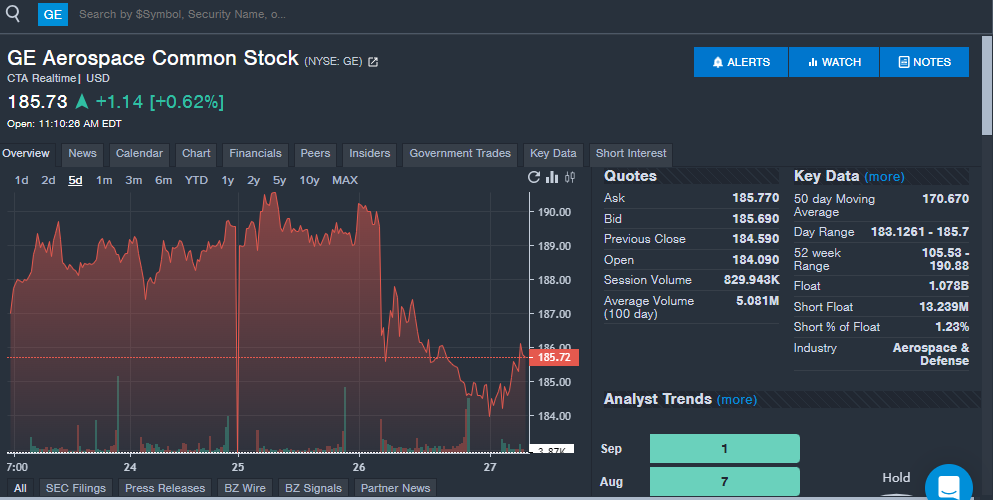
Task: Switch to bar chart type icon
Action: (552, 177)
